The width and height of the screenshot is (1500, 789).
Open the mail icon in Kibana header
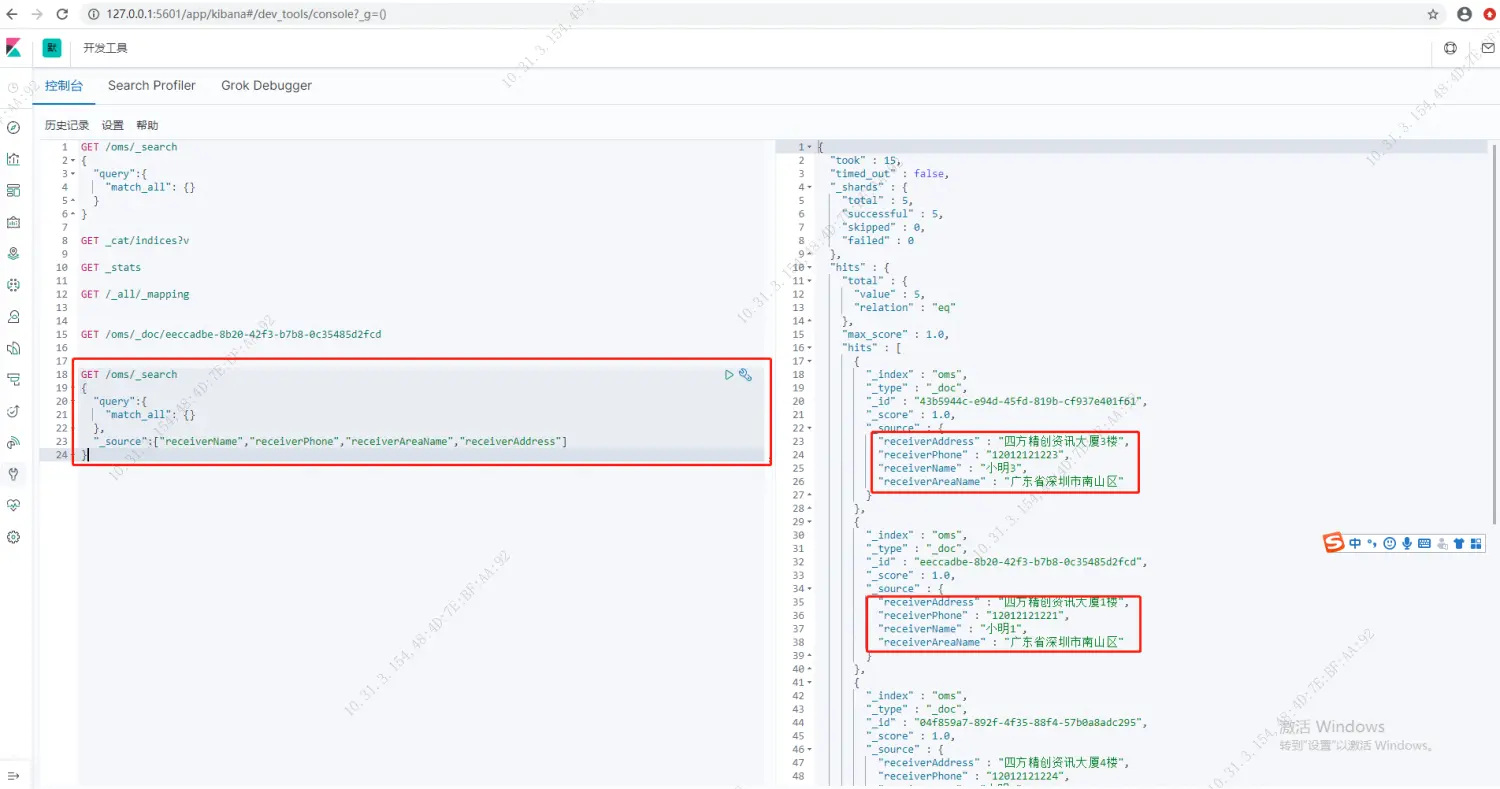pyautogui.click(x=1488, y=48)
